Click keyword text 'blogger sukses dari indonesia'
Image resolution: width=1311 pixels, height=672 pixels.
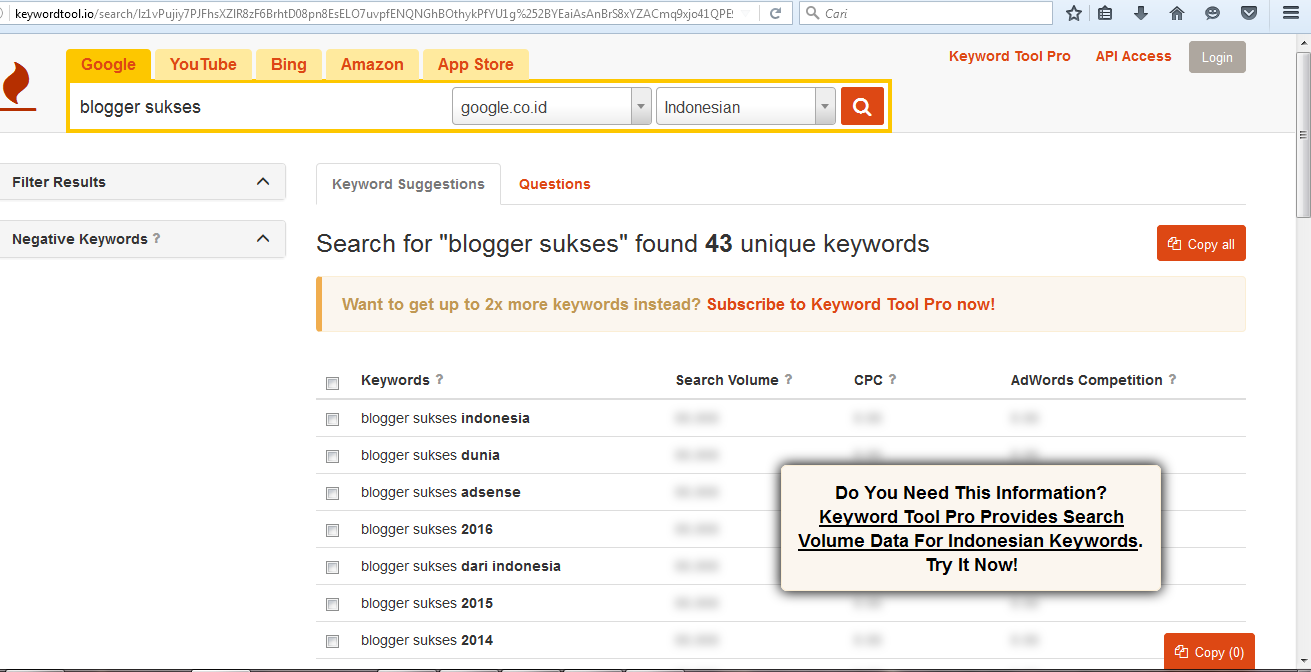click(x=461, y=566)
